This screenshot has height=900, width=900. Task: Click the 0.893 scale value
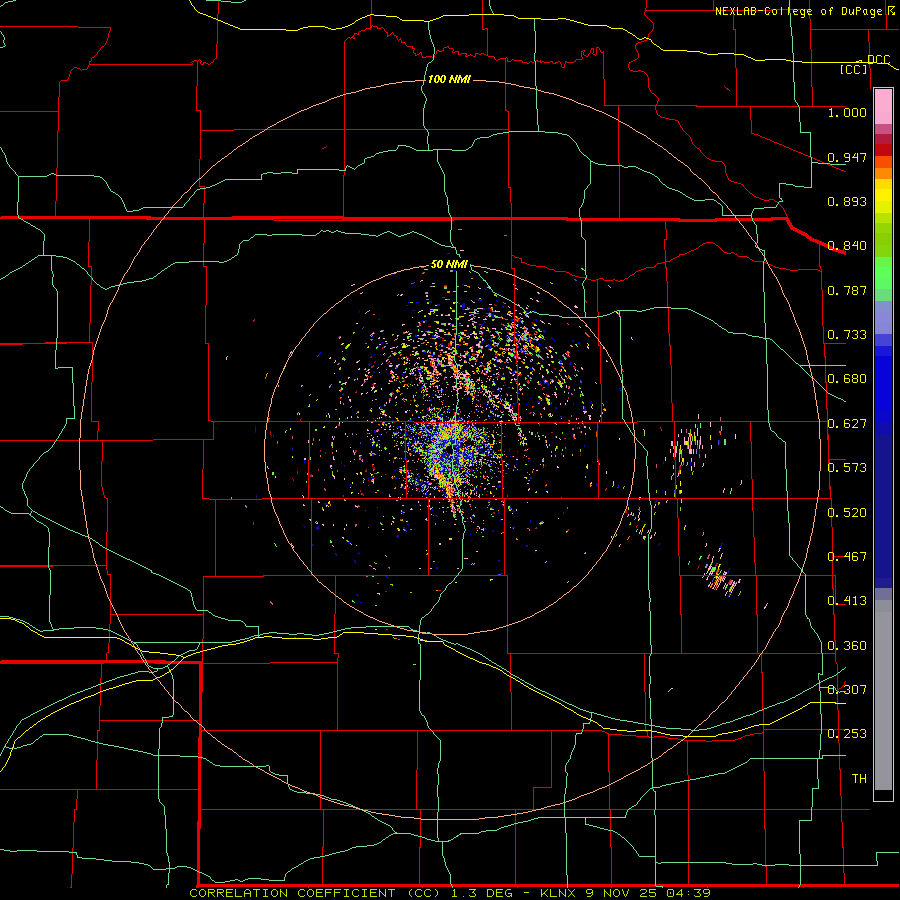coord(847,201)
